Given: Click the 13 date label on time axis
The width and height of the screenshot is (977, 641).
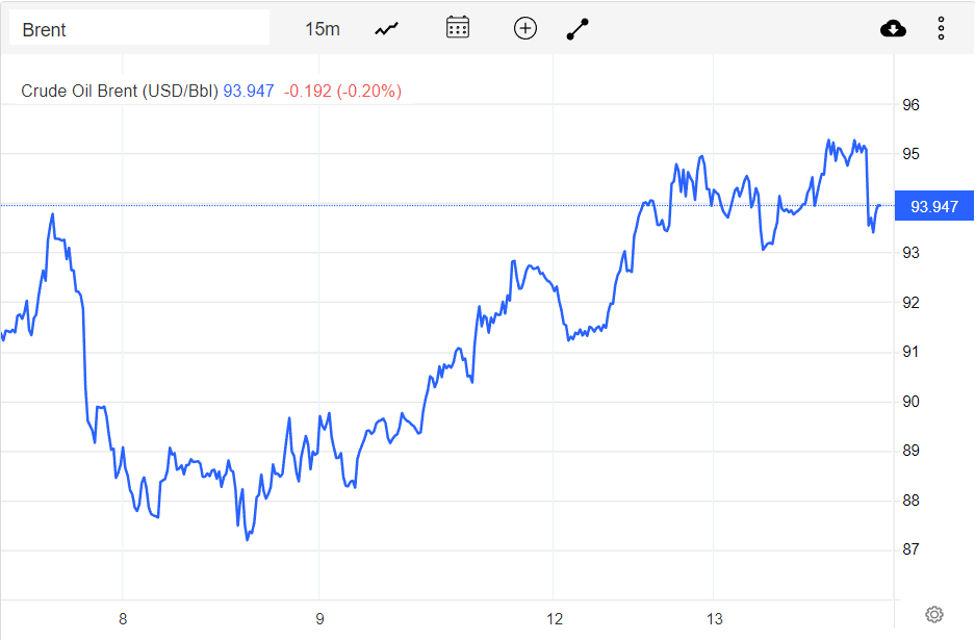Looking at the screenshot, I should [x=712, y=618].
